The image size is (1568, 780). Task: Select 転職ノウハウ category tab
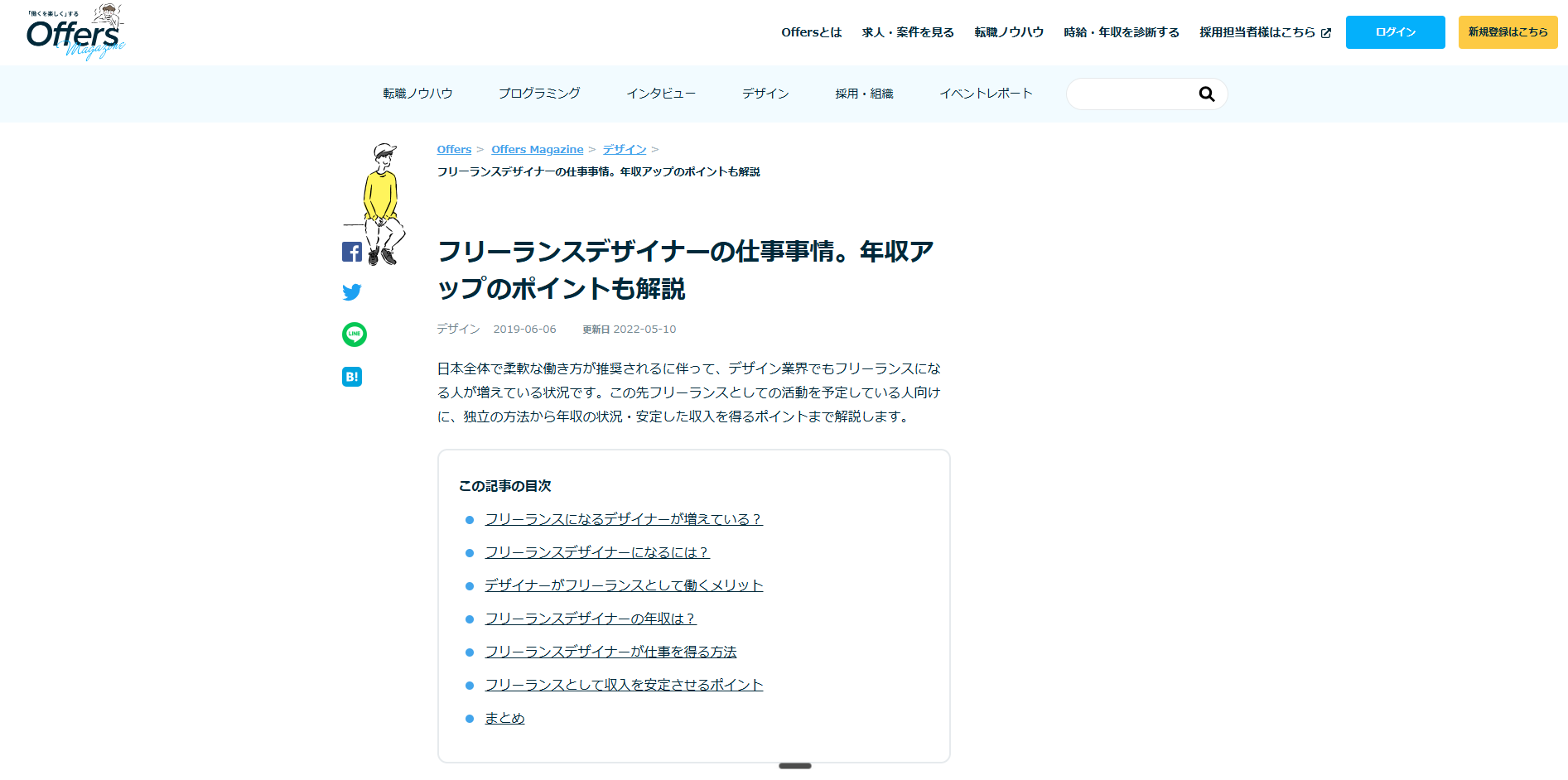pos(417,94)
